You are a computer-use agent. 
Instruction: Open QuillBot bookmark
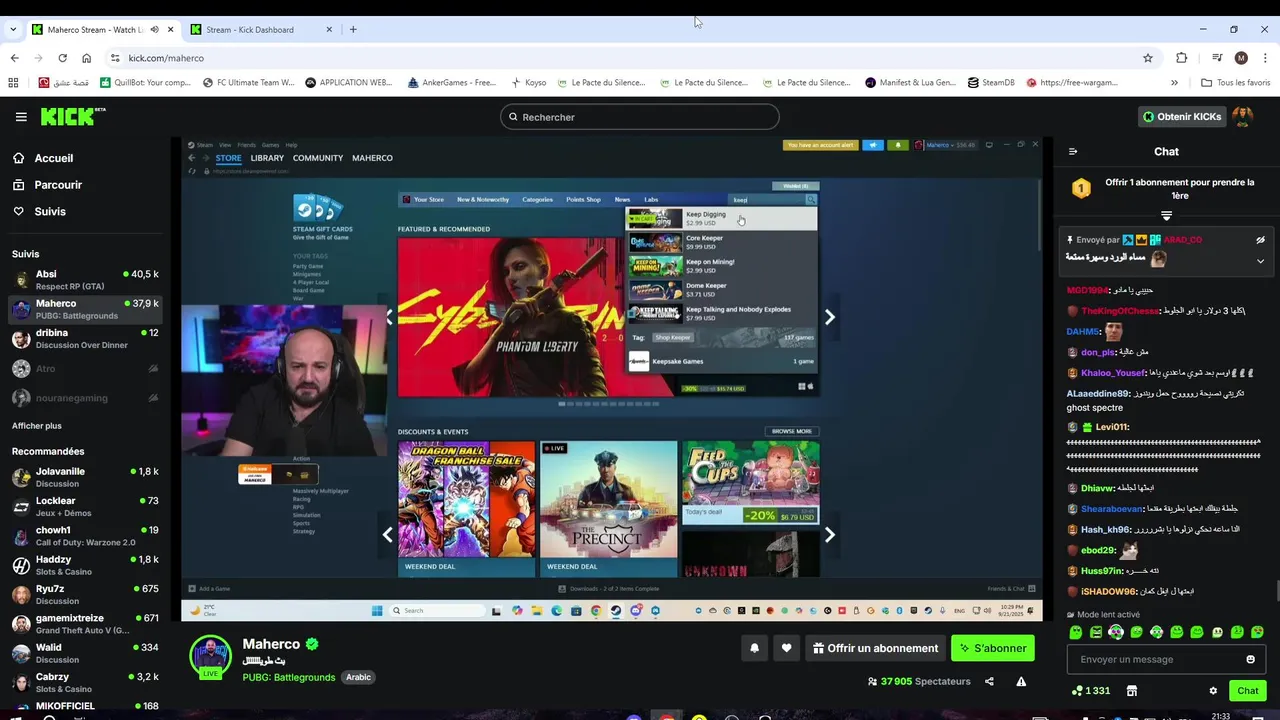(x=144, y=82)
